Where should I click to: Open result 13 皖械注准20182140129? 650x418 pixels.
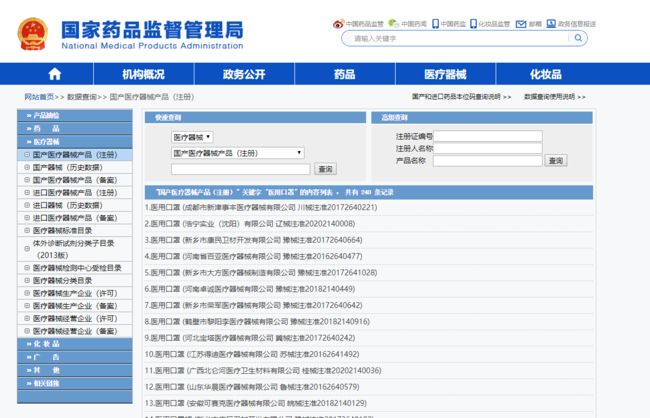click(256, 403)
